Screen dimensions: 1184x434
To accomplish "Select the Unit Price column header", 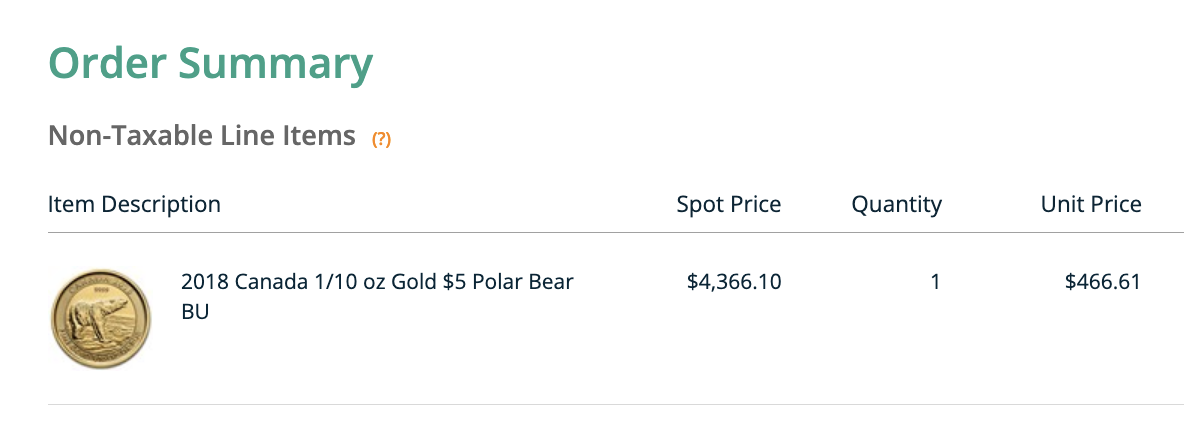I will coord(1090,204).
